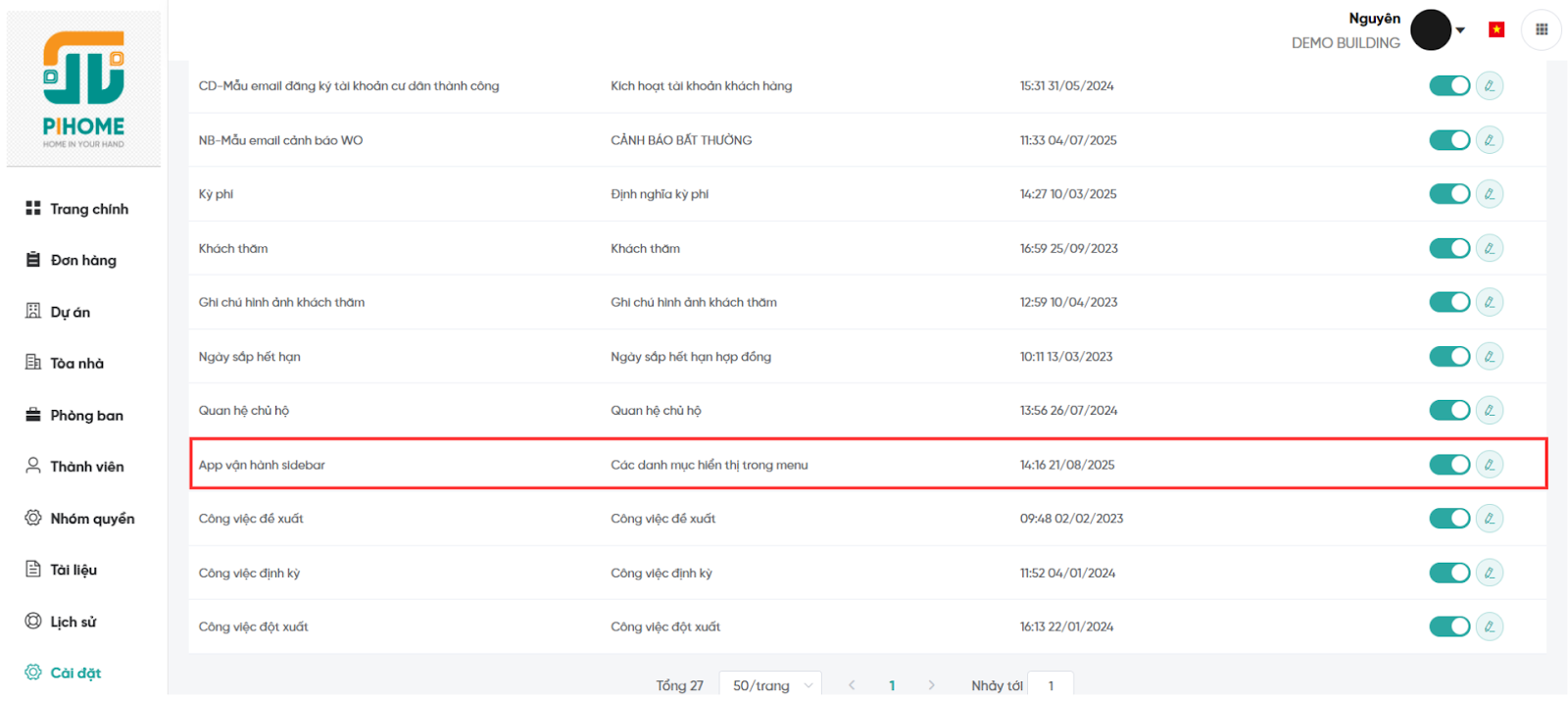
Task: Go to next page arrow in pagination
Action: [931, 685]
